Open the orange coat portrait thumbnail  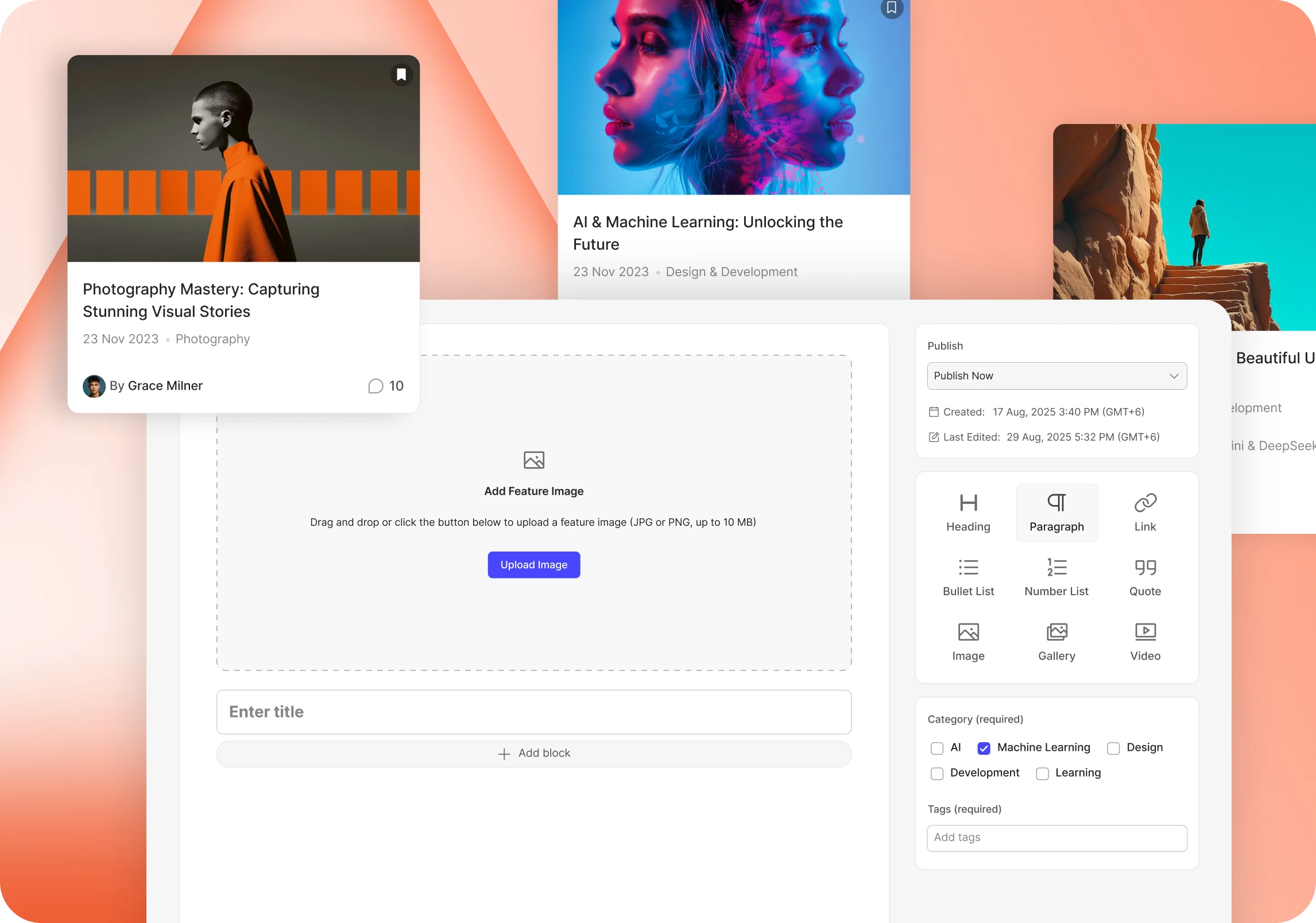coord(243,159)
